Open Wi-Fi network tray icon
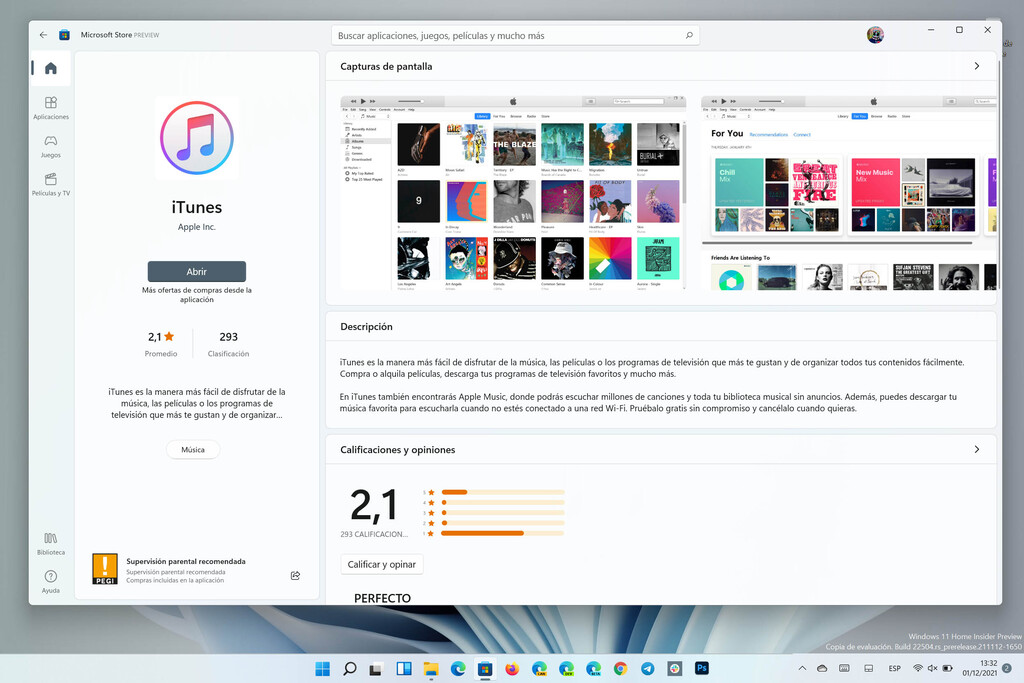This screenshot has height=683, width=1024. pyautogui.click(x=918, y=669)
